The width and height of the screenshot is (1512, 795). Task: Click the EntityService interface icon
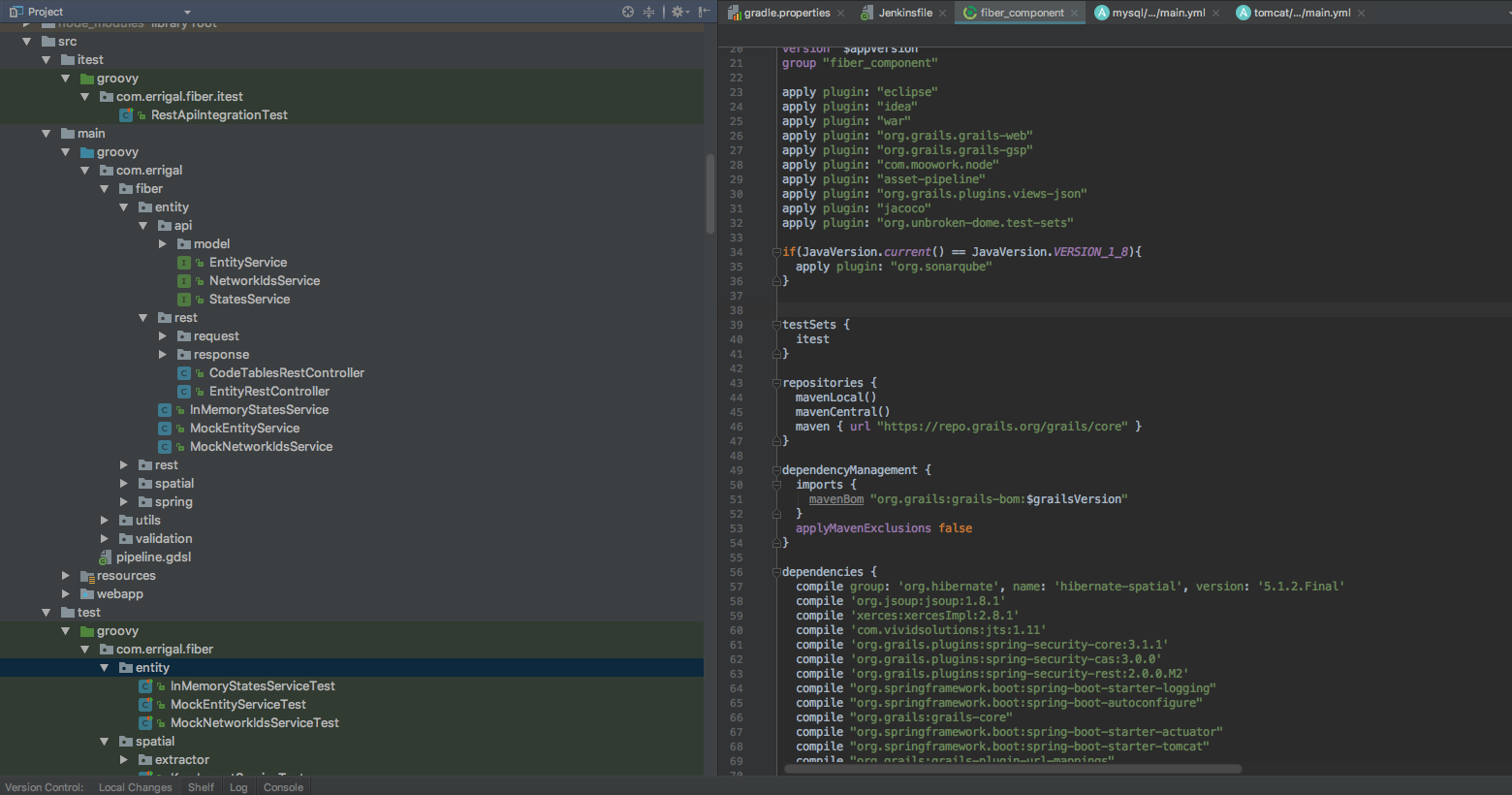tap(184, 263)
